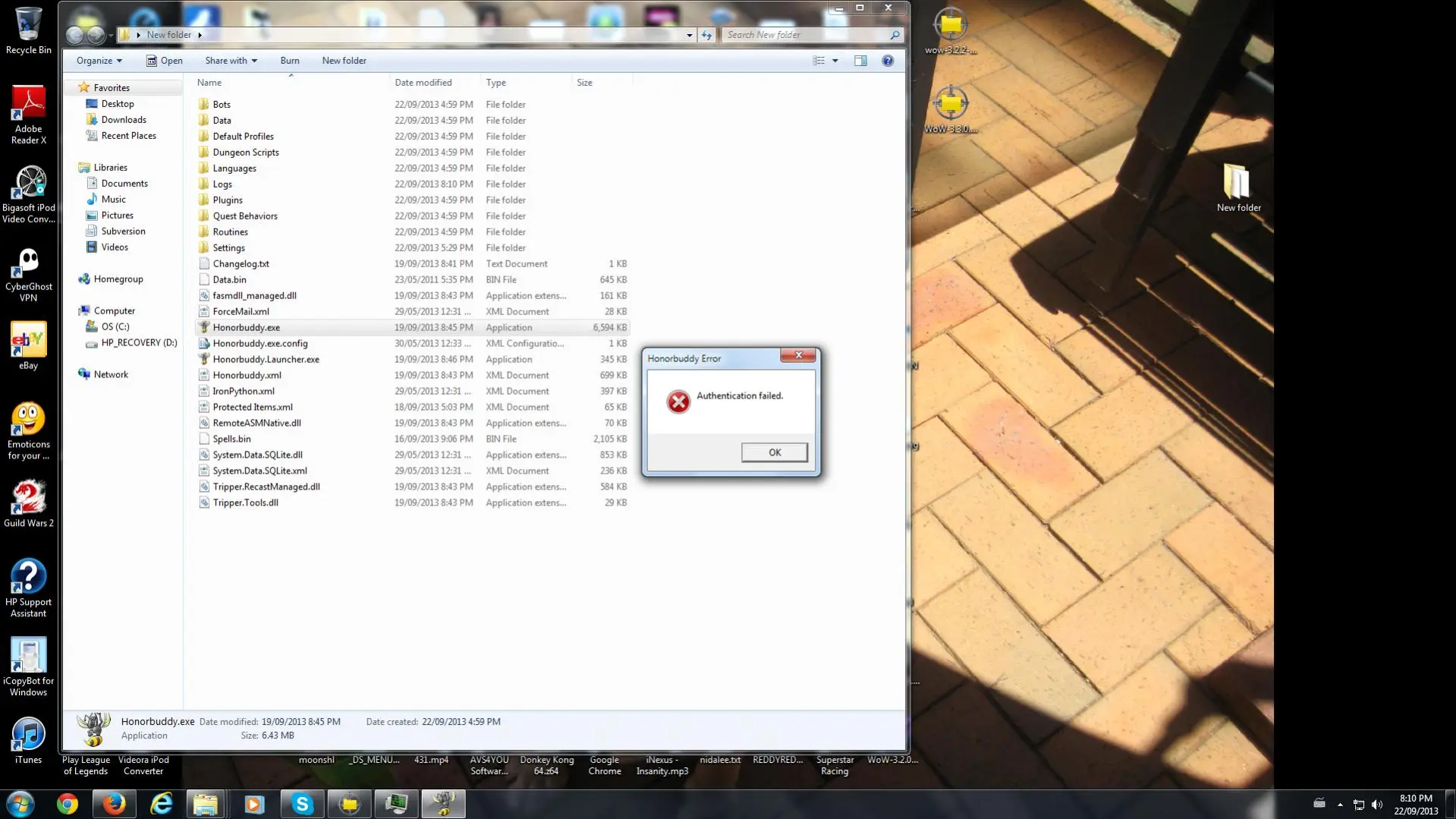Click OK in the Honorbuddy Error dialog
The image size is (1456, 819).
(x=774, y=452)
